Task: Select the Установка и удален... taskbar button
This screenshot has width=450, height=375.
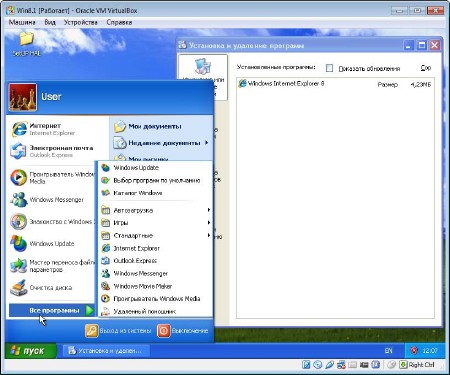Action: pos(106,351)
